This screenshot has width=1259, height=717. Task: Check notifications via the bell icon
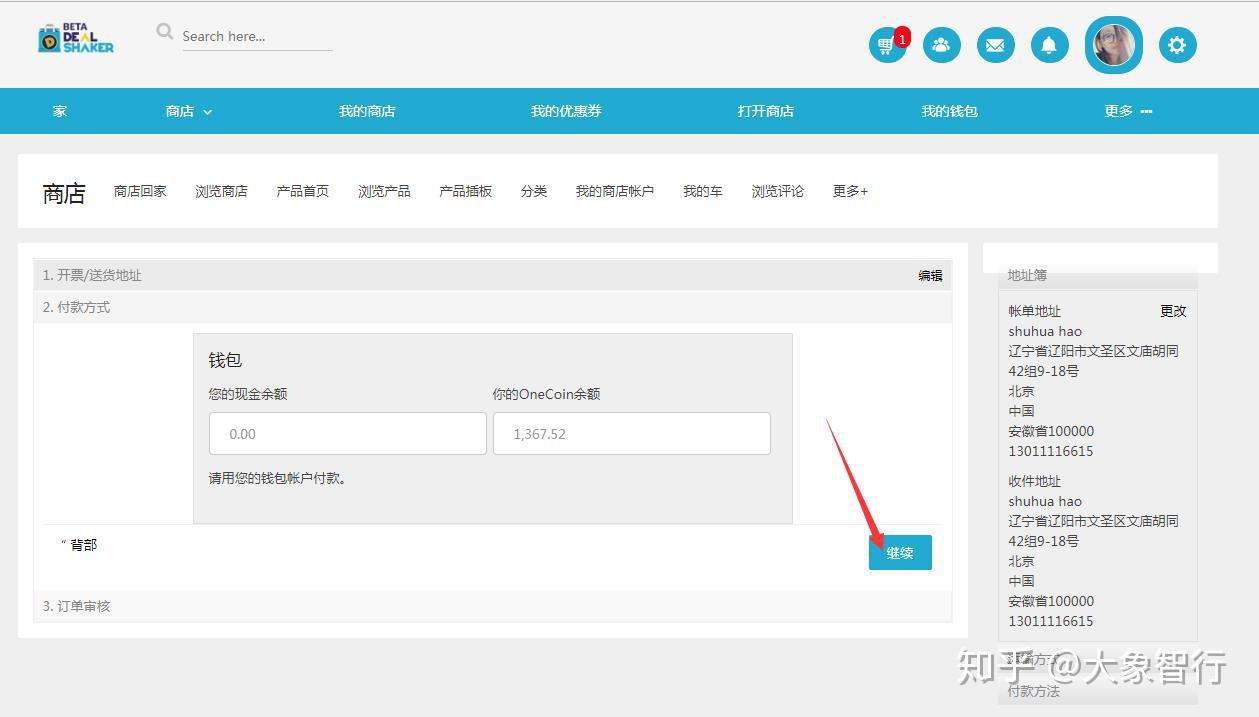1049,45
